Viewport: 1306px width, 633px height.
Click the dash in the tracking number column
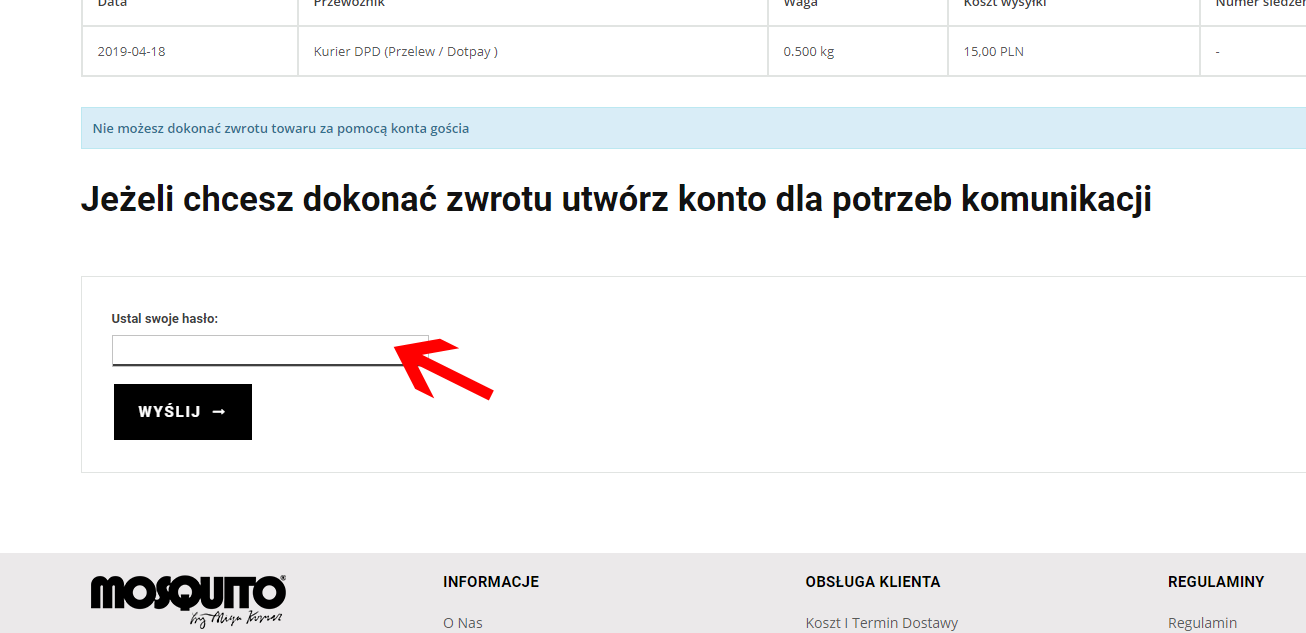[1217, 52]
